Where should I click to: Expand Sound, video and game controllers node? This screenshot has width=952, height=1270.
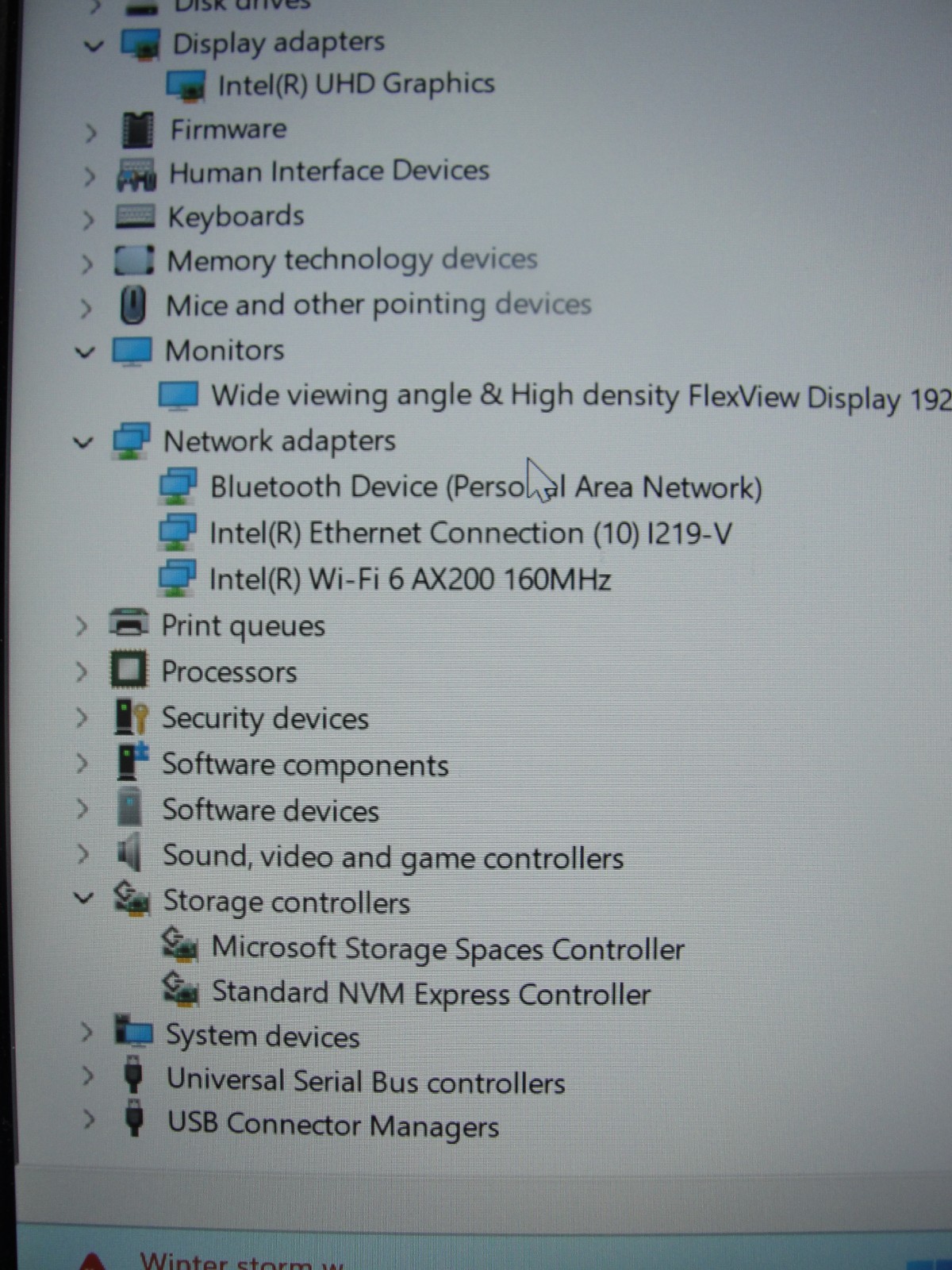click(83, 854)
